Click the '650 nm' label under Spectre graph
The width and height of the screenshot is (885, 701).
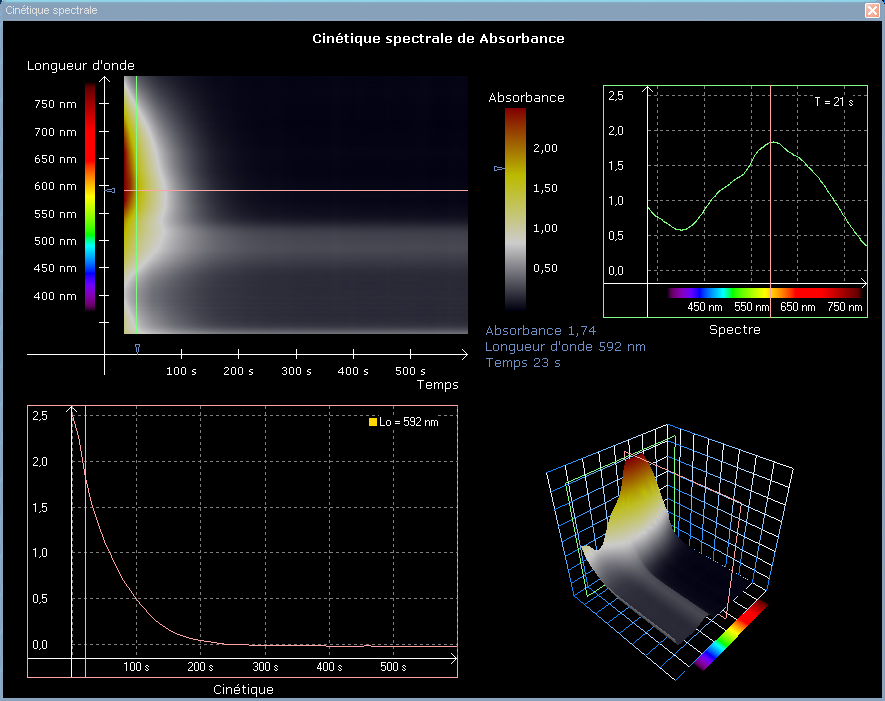[x=798, y=307]
